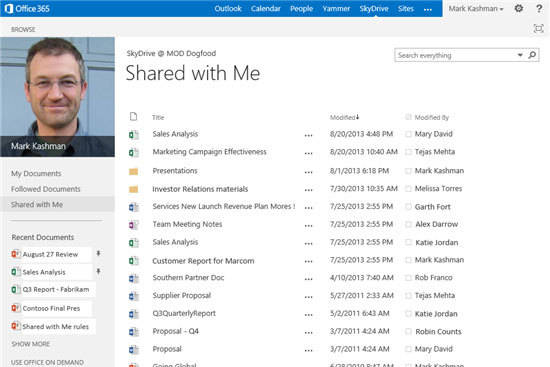Expand the search scope dropdown arrow
Image resolution: width=550 pixels, height=367 pixels.
pos(520,55)
